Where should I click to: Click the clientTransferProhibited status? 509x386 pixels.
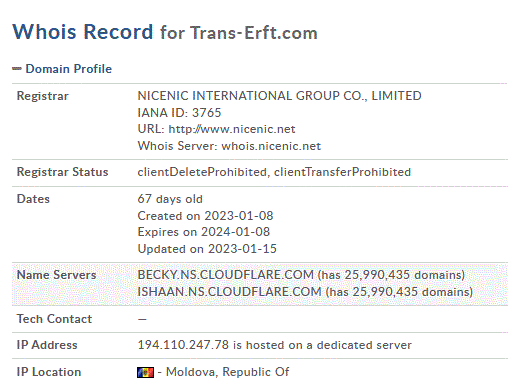click(x=342, y=172)
